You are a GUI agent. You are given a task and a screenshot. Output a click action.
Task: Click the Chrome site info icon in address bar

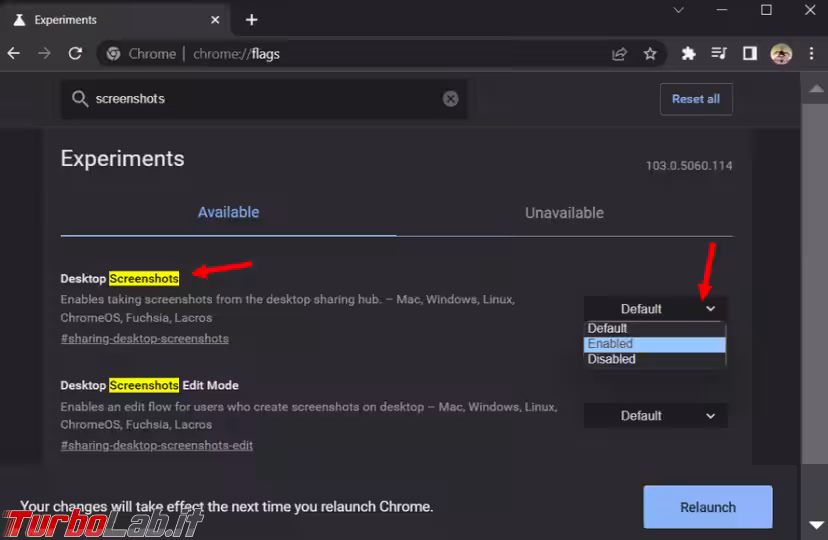point(113,54)
